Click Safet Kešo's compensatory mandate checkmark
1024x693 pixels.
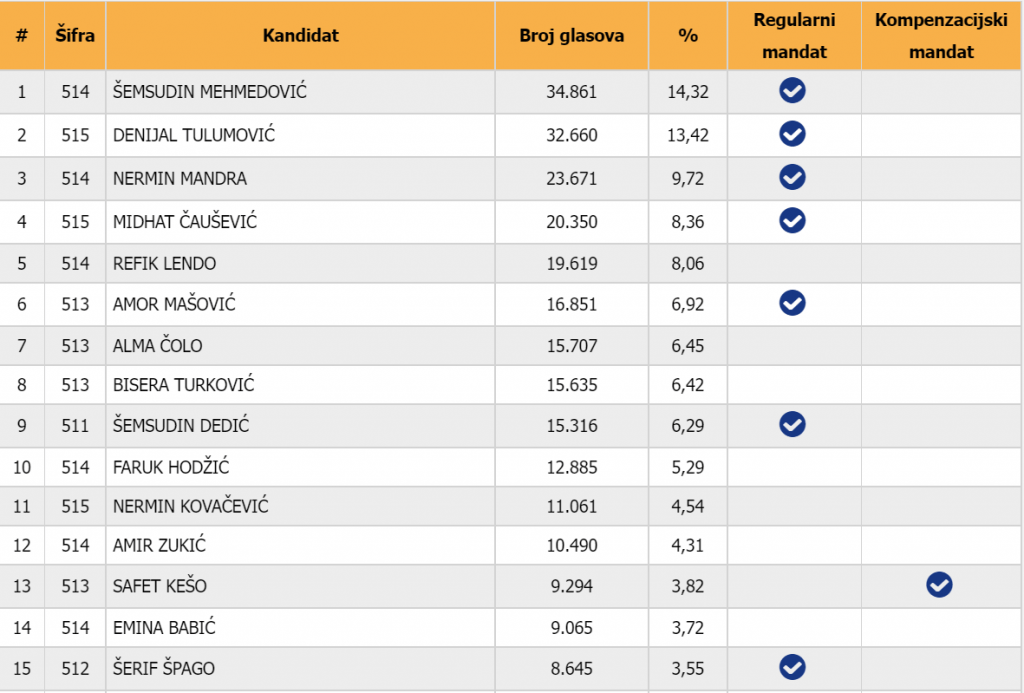pos(939,585)
